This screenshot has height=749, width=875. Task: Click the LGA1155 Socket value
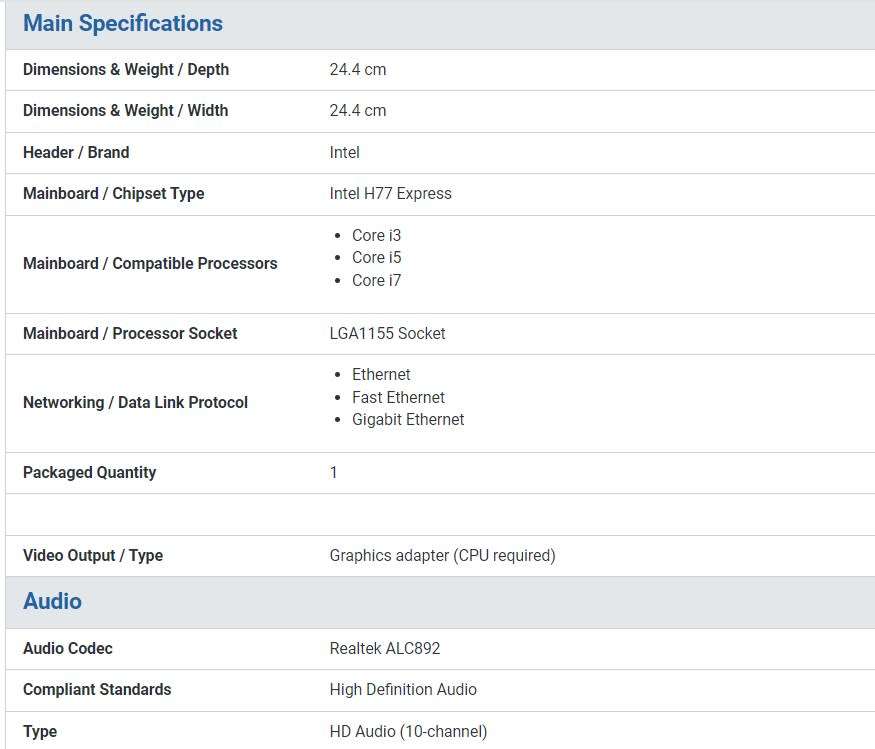pos(387,334)
